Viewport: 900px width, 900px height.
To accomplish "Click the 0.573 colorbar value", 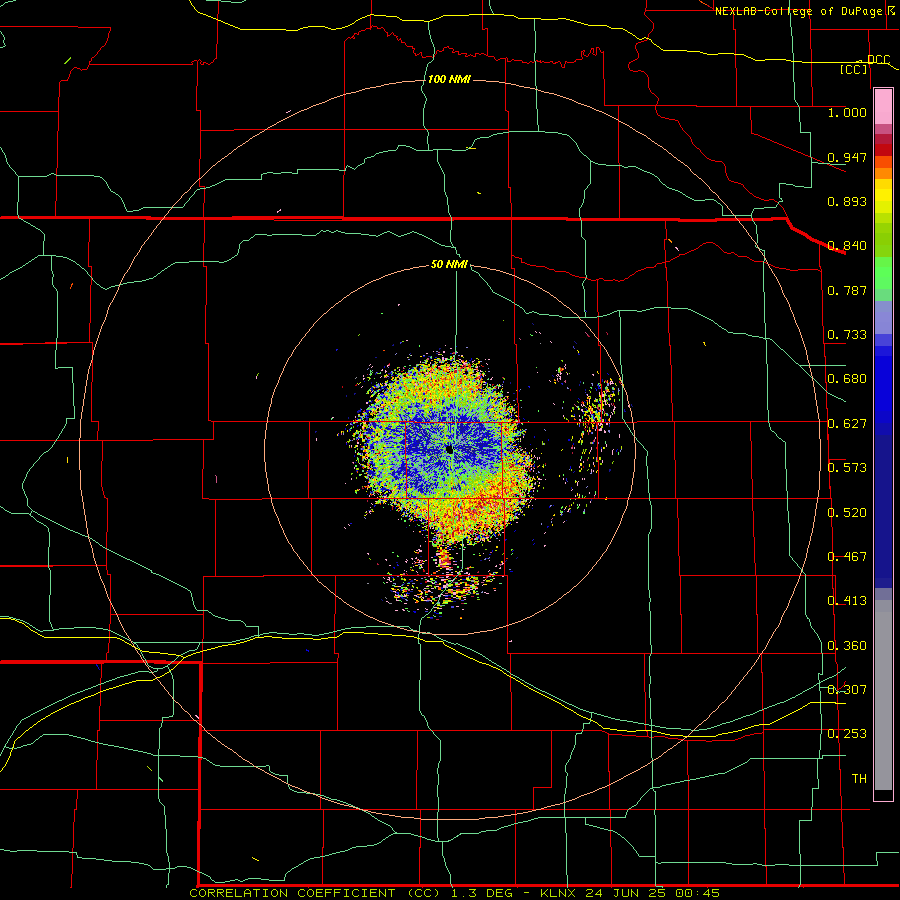I will click(x=847, y=468).
